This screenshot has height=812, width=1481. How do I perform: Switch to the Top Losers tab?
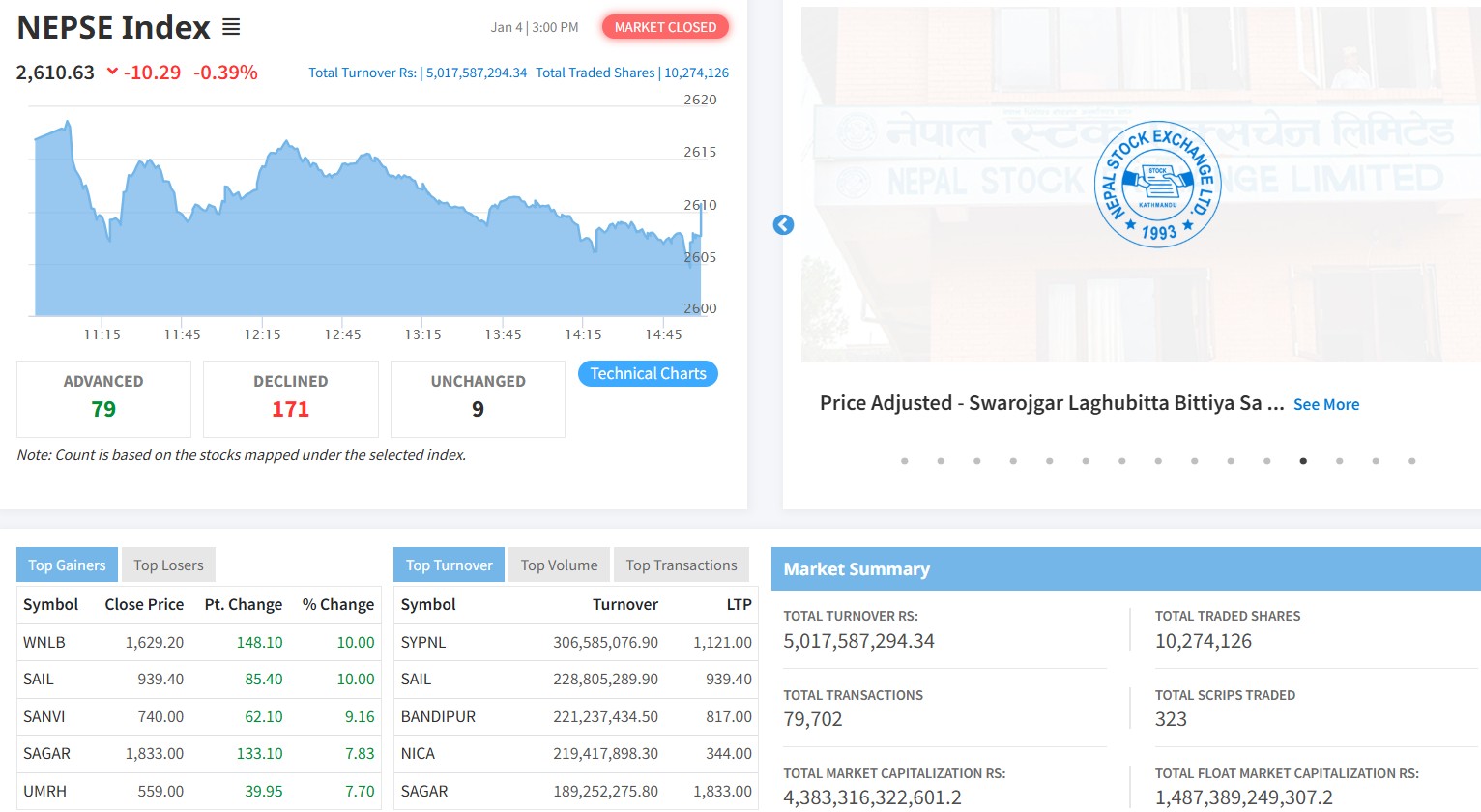(168, 565)
